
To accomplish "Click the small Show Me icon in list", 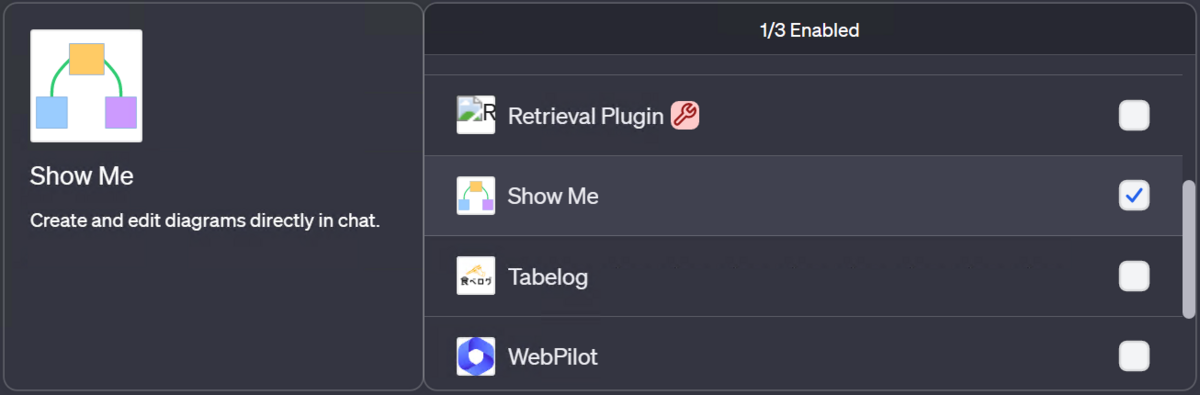I will tap(476, 196).
